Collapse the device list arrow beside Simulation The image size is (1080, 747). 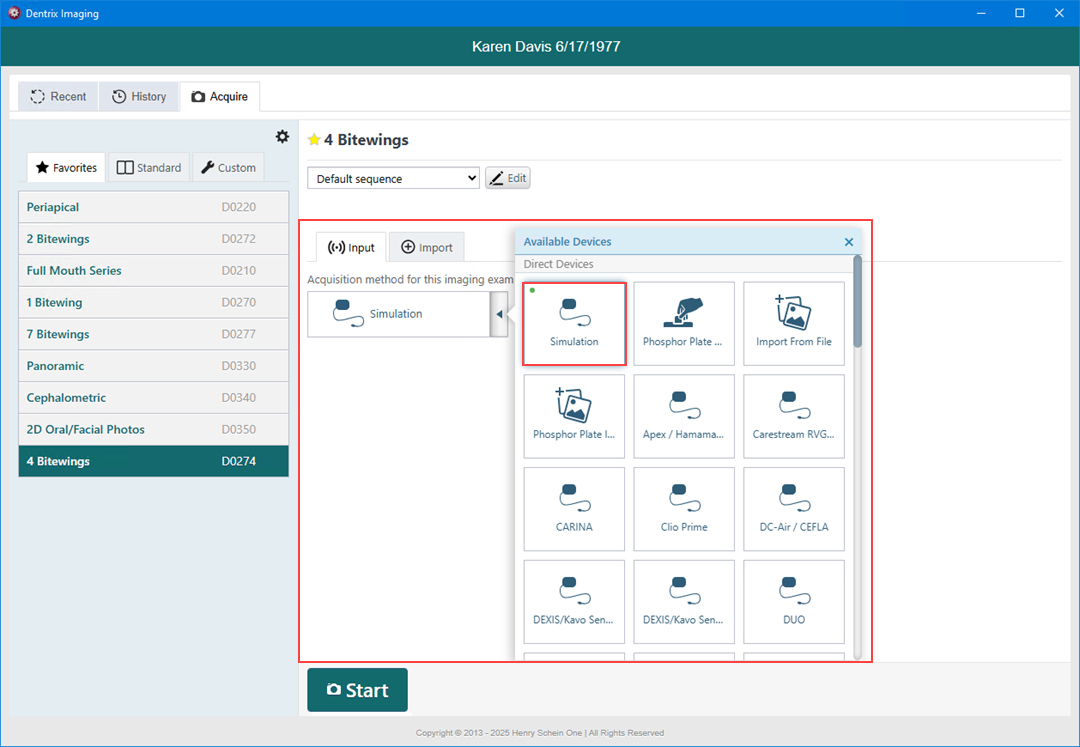[x=499, y=315]
